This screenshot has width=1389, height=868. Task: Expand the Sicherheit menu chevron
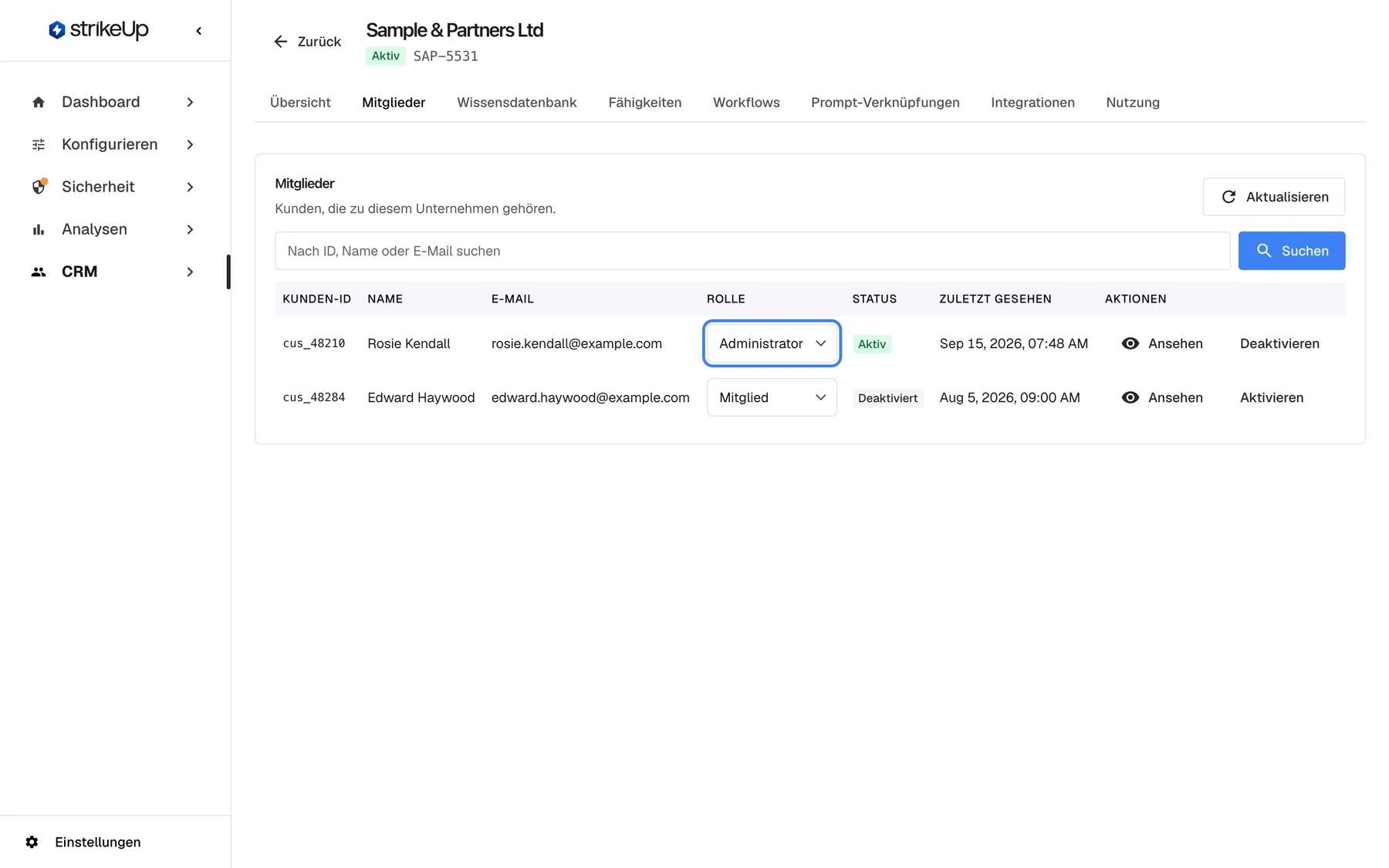pos(190,187)
